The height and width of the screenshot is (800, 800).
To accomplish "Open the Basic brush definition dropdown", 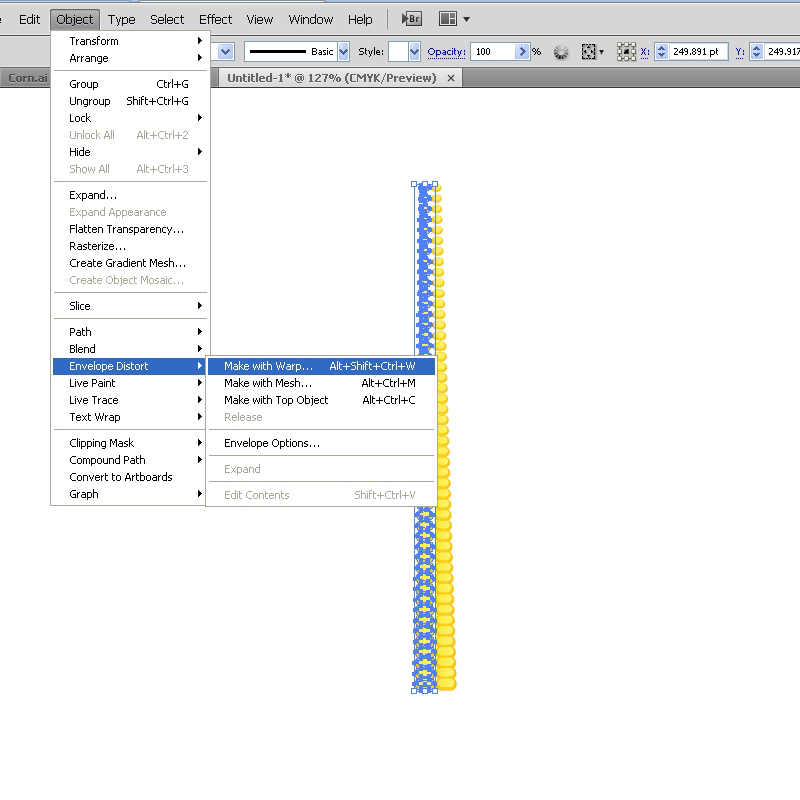I will [x=343, y=52].
